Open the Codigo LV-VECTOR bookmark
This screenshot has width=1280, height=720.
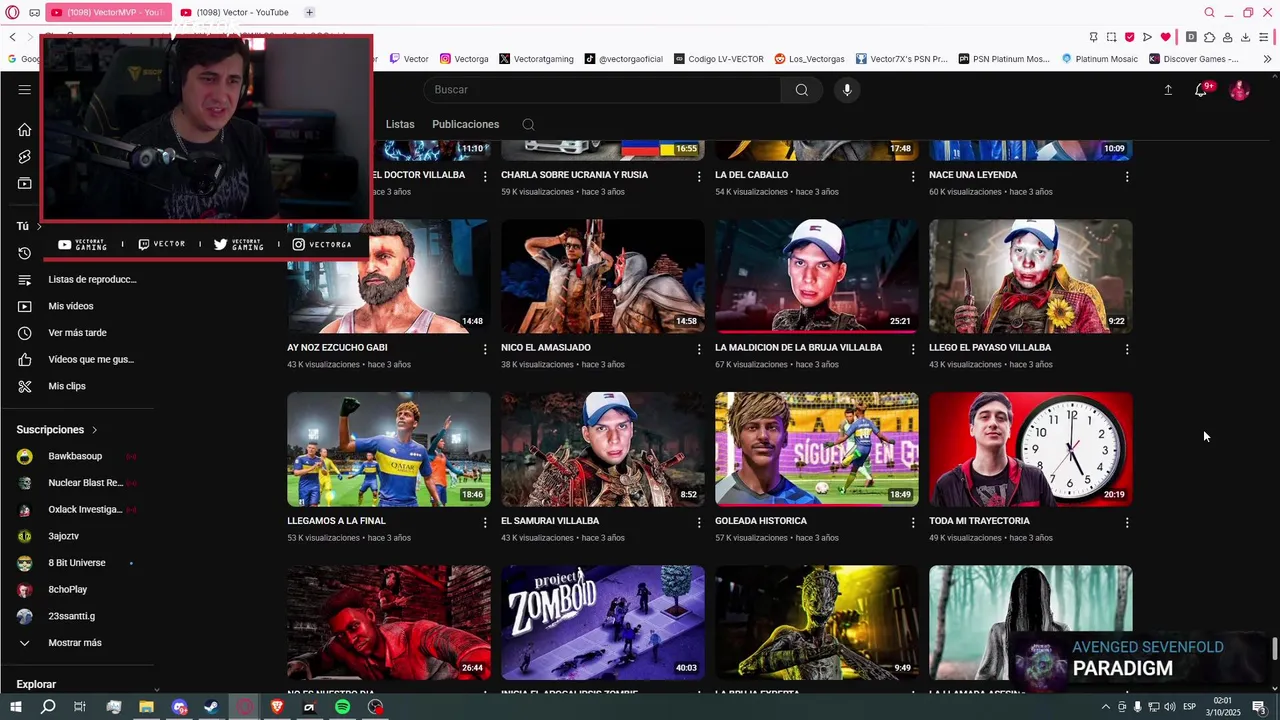click(x=719, y=59)
